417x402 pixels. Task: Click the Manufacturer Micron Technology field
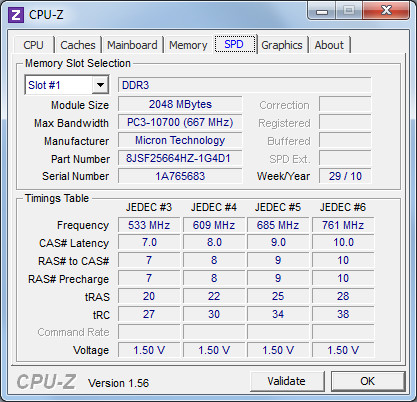coord(180,140)
